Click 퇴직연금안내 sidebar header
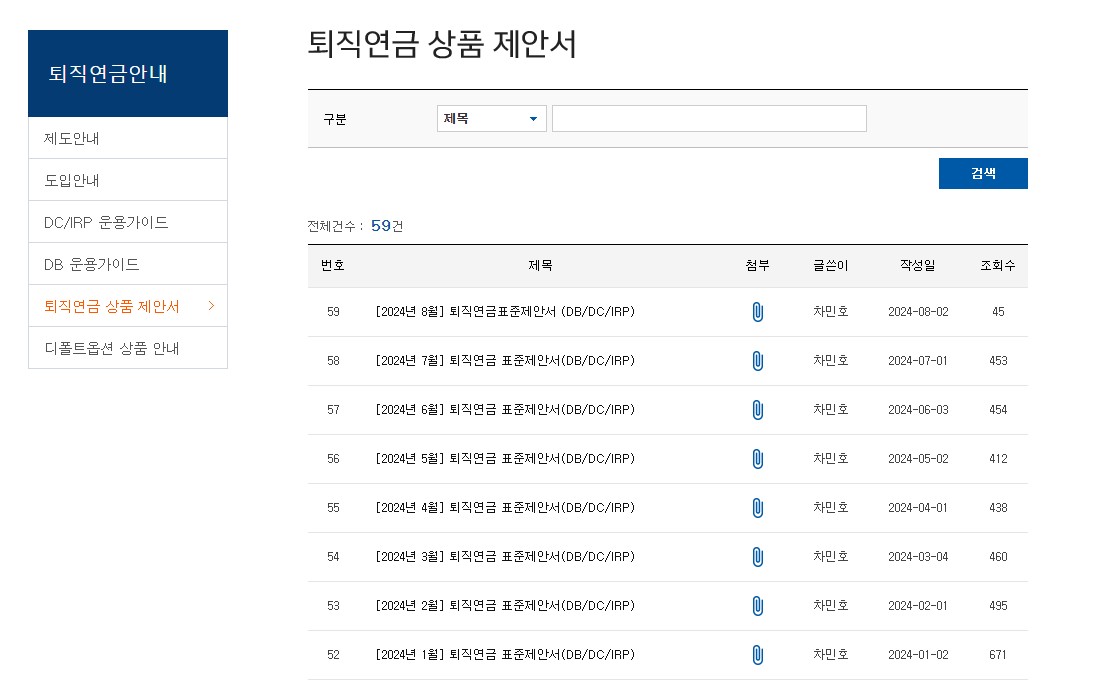 pos(128,73)
